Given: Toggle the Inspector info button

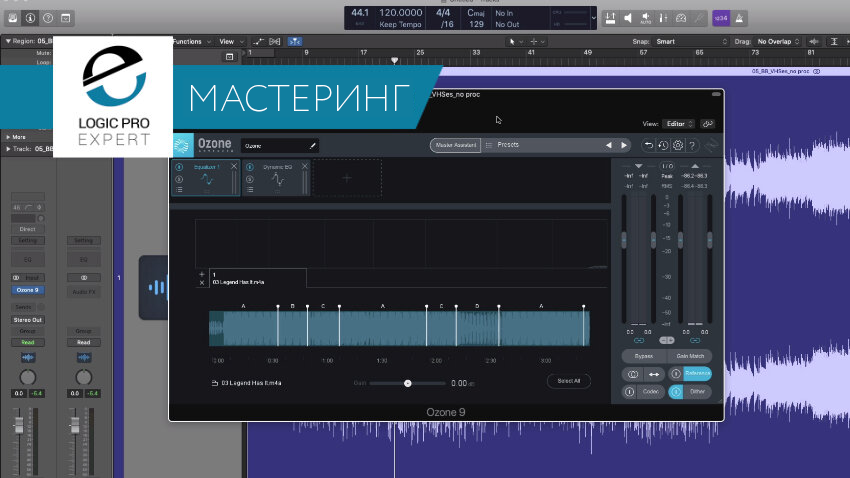Looking at the screenshot, I should (x=30, y=18).
